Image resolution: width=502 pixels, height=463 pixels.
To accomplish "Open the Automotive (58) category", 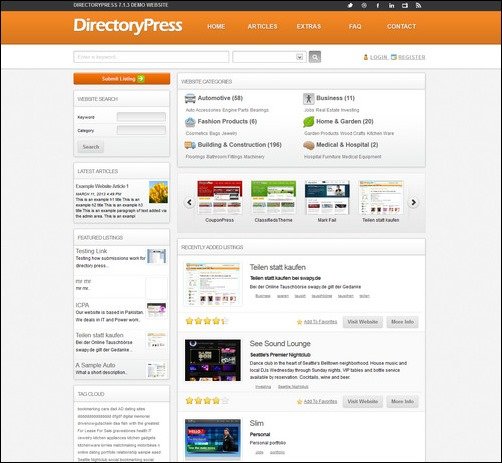I will click(x=220, y=98).
